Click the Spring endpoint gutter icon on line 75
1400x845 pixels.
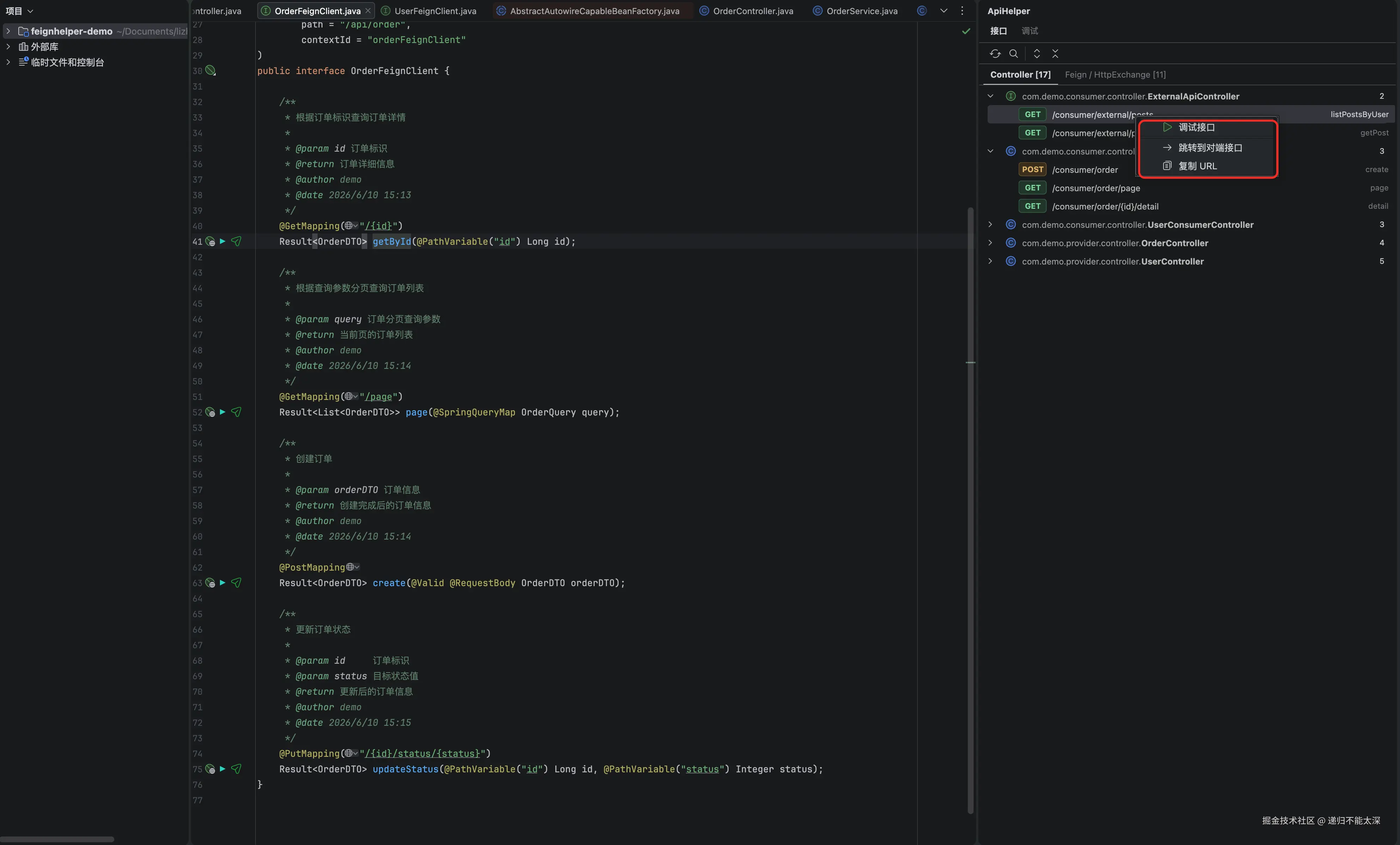click(210, 770)
